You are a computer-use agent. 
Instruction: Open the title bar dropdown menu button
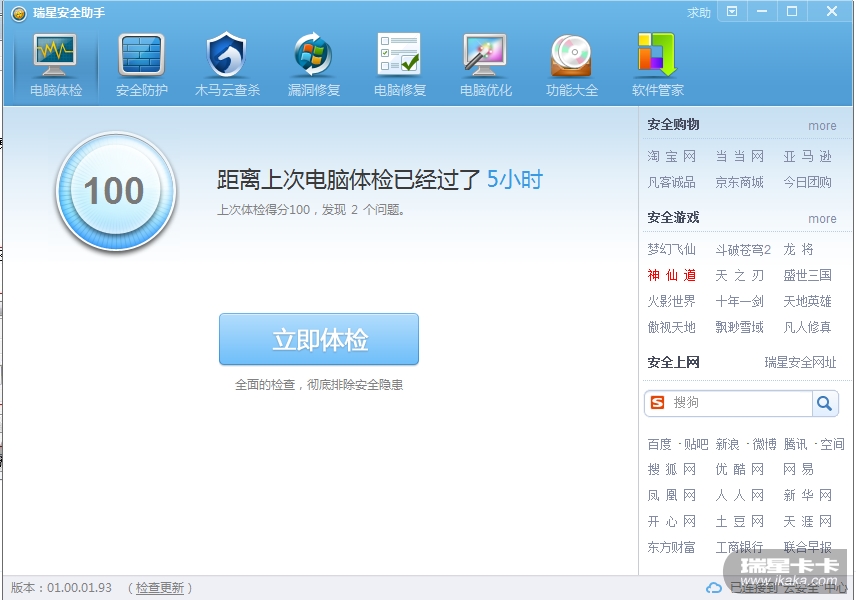click(x=732, y=11)
